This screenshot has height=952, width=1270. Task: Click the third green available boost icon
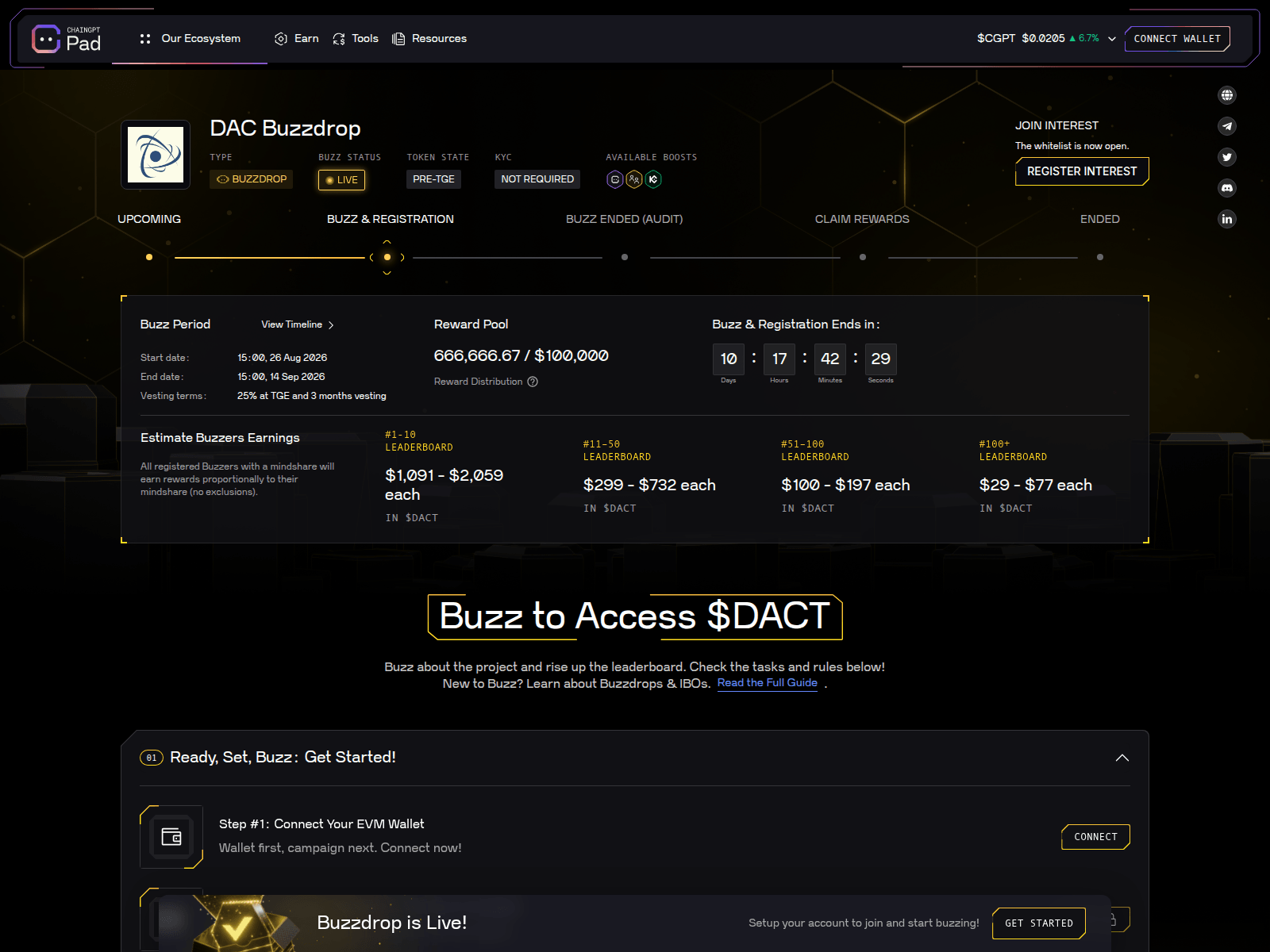[653, 179]
